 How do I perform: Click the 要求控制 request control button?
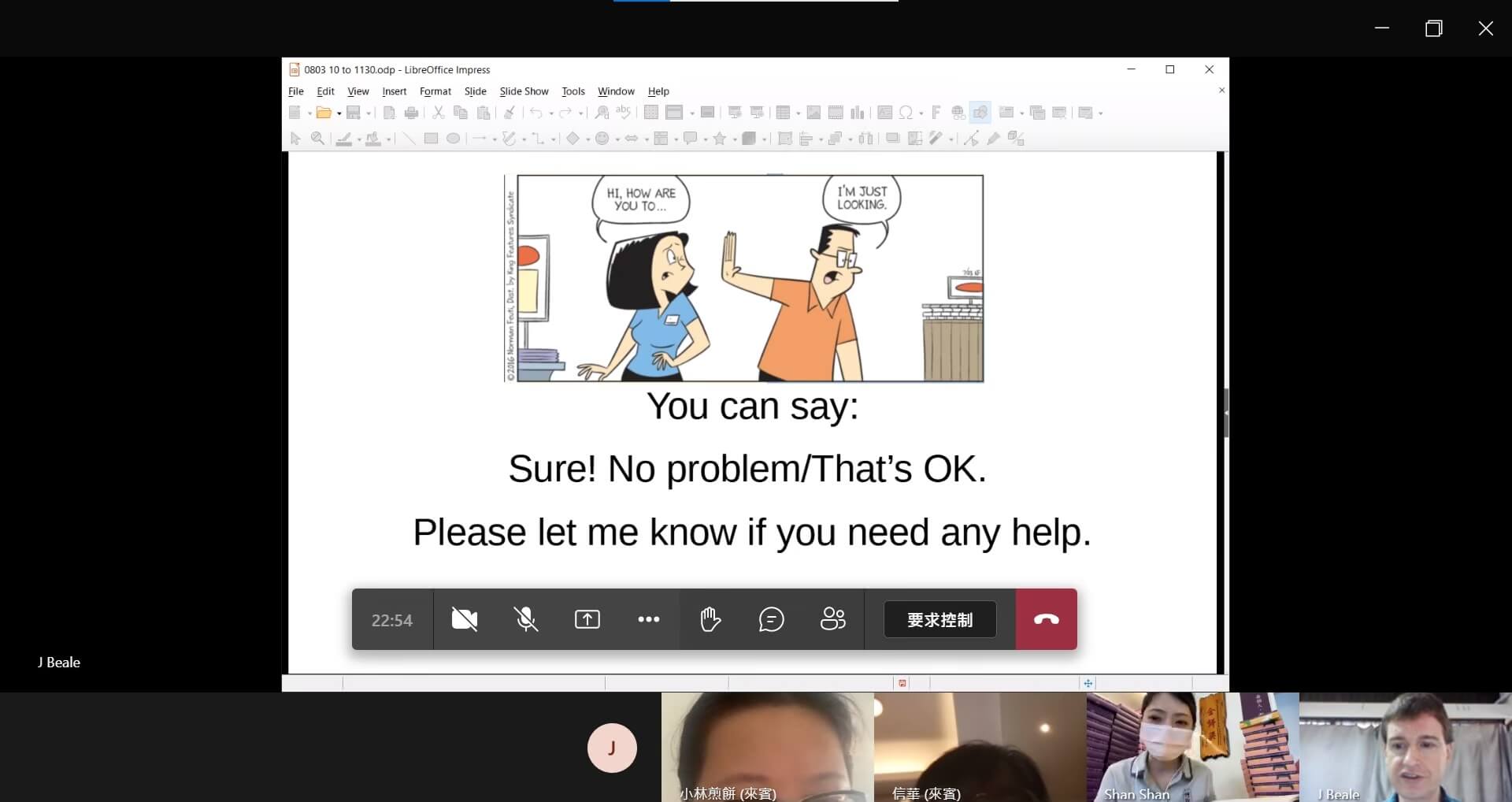(940, 620)
